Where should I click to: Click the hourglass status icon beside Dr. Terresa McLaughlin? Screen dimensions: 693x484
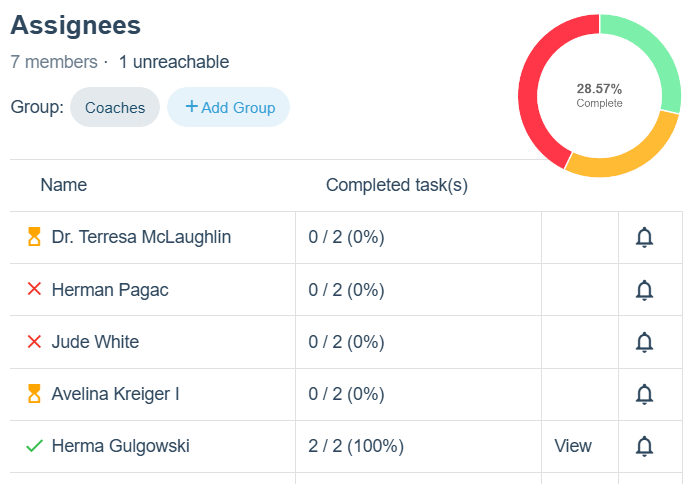(x=34, y=237)
